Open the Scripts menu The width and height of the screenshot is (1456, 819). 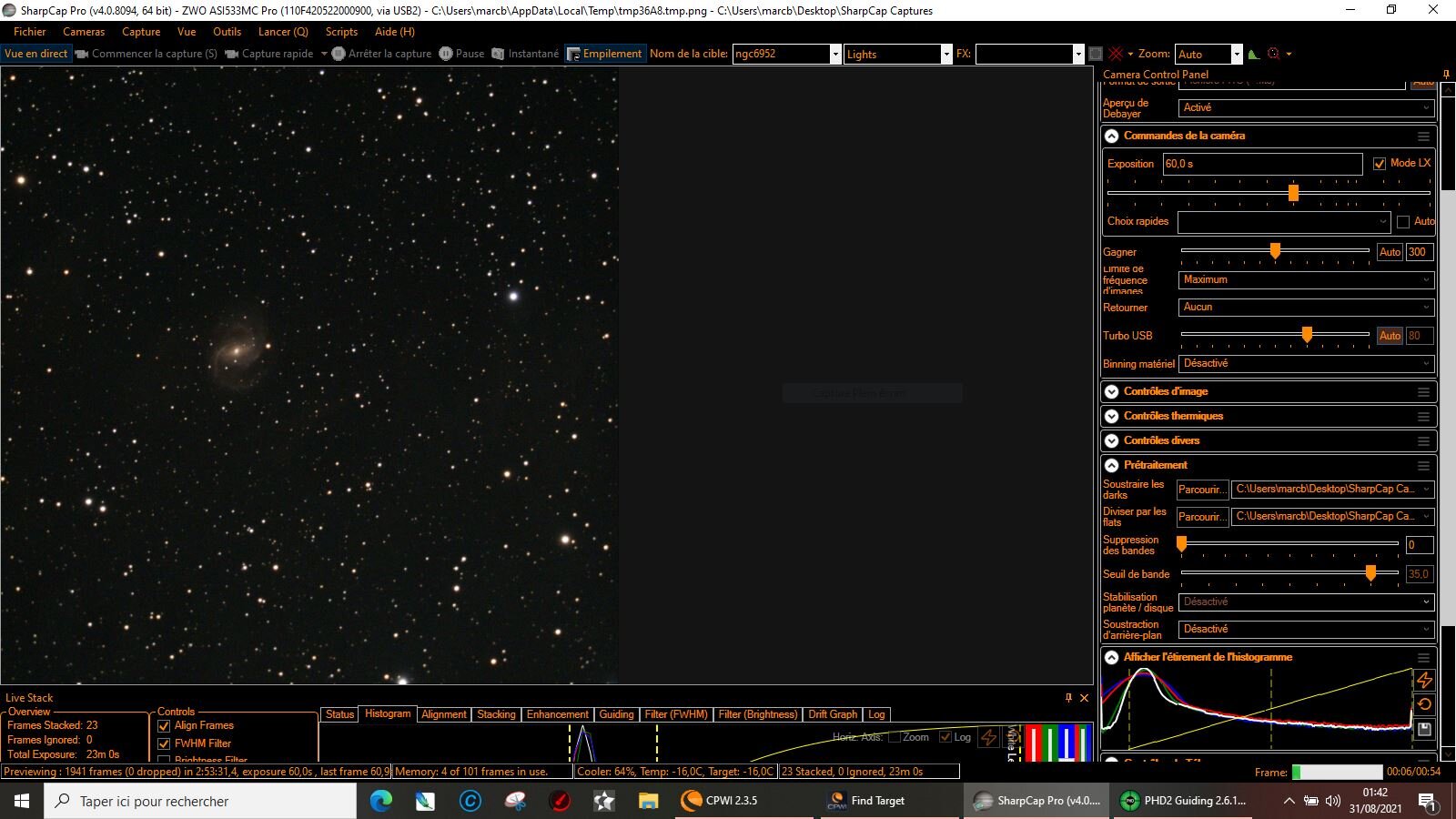tap(341, 31)
